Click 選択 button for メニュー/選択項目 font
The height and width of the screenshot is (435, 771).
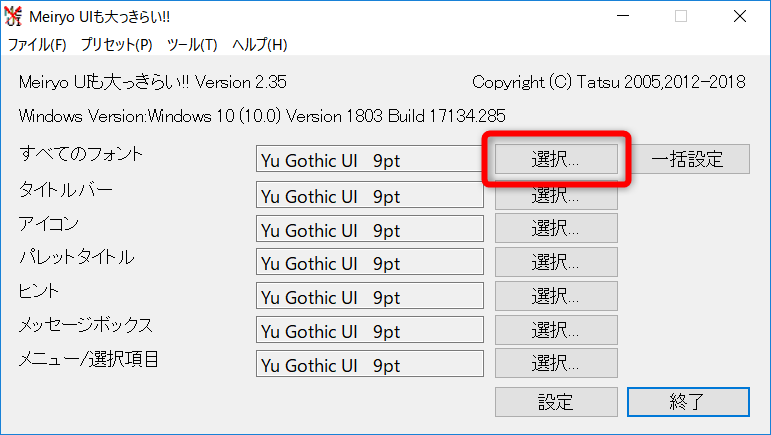coord(556,363)
